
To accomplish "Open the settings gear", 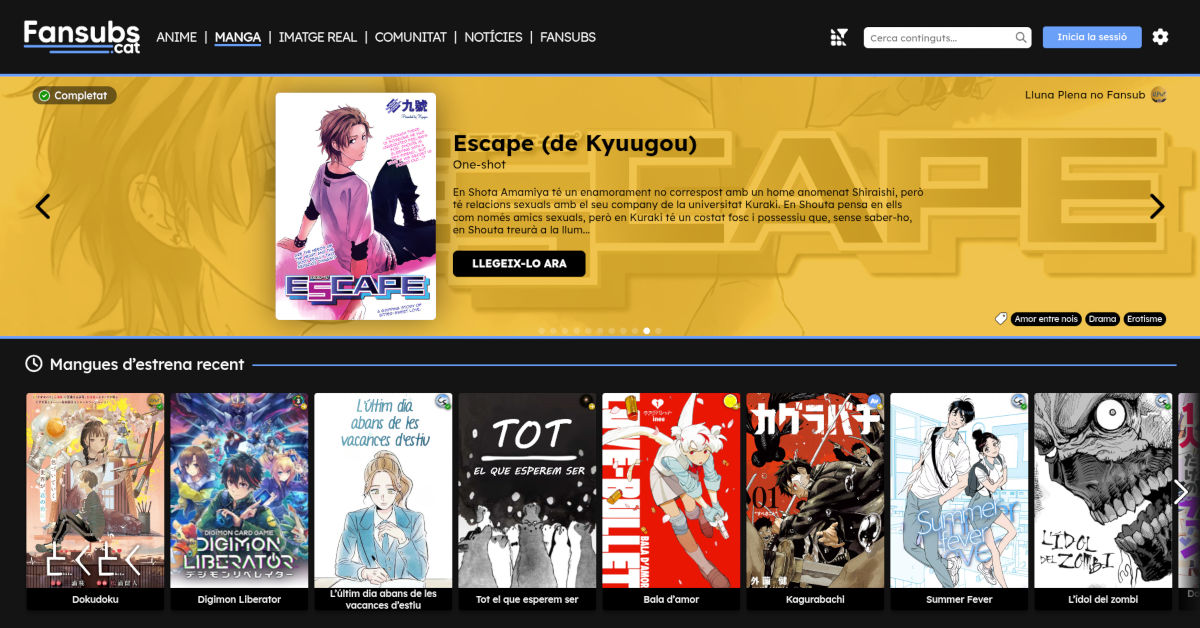I will coord(1160,37).
